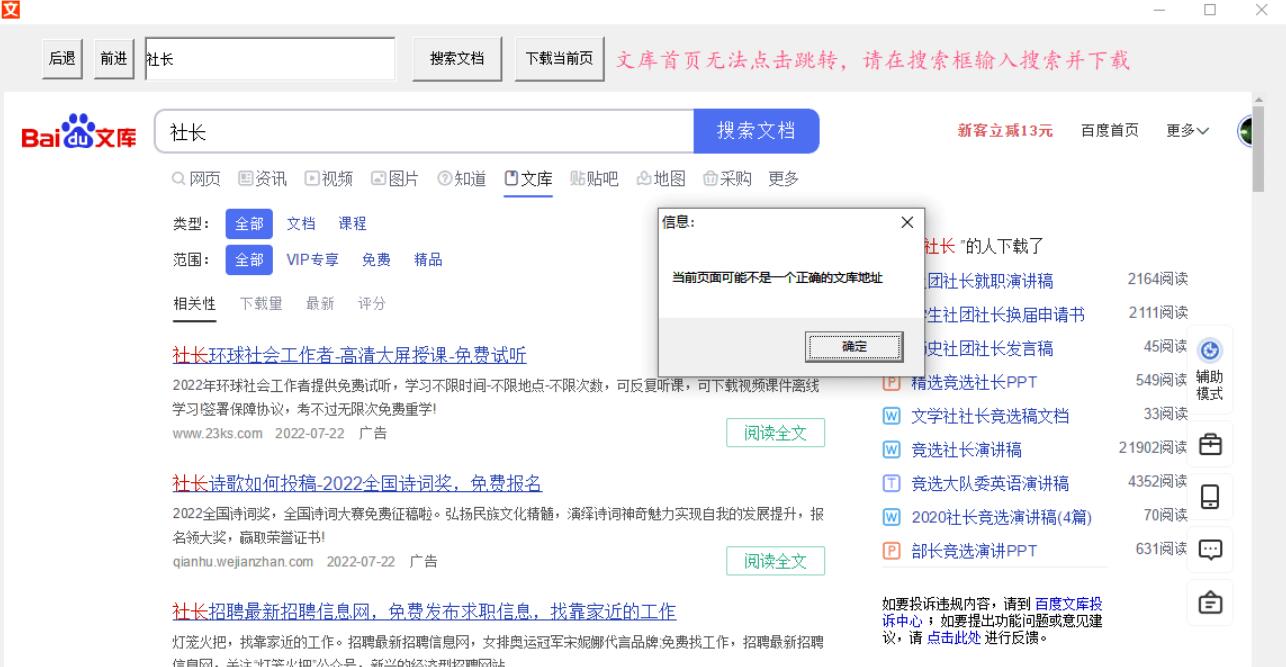Sort results by 评分

(x=371, y=304)
